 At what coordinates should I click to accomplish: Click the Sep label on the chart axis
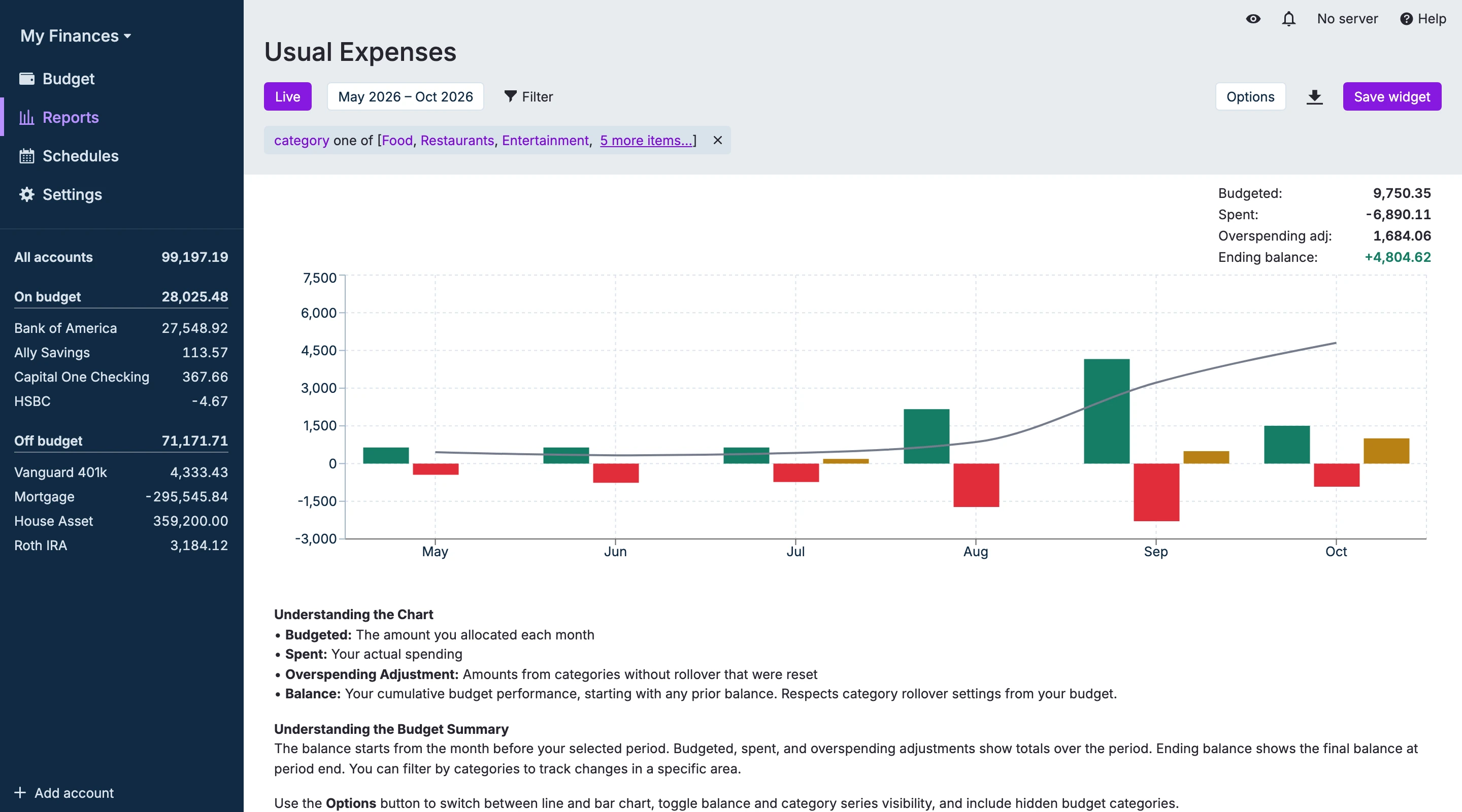(1156, 552)
